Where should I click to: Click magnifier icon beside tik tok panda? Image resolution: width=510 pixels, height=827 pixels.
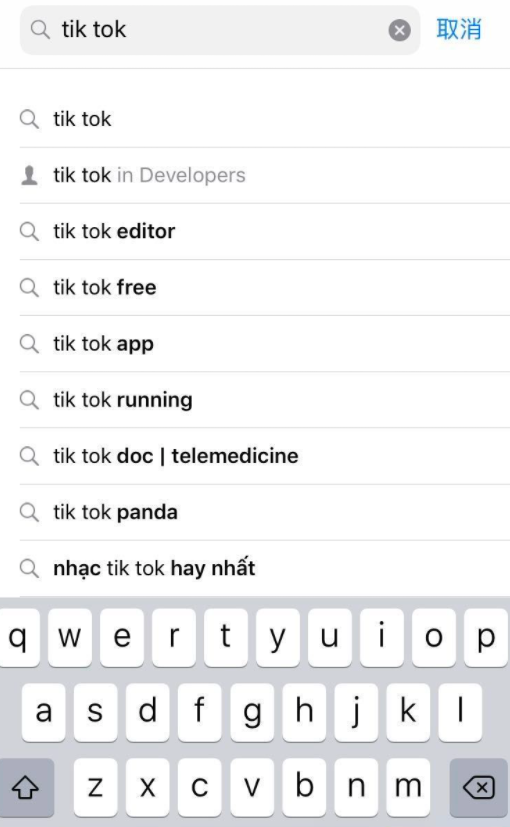pyautogui.click(x=29, y=512)
